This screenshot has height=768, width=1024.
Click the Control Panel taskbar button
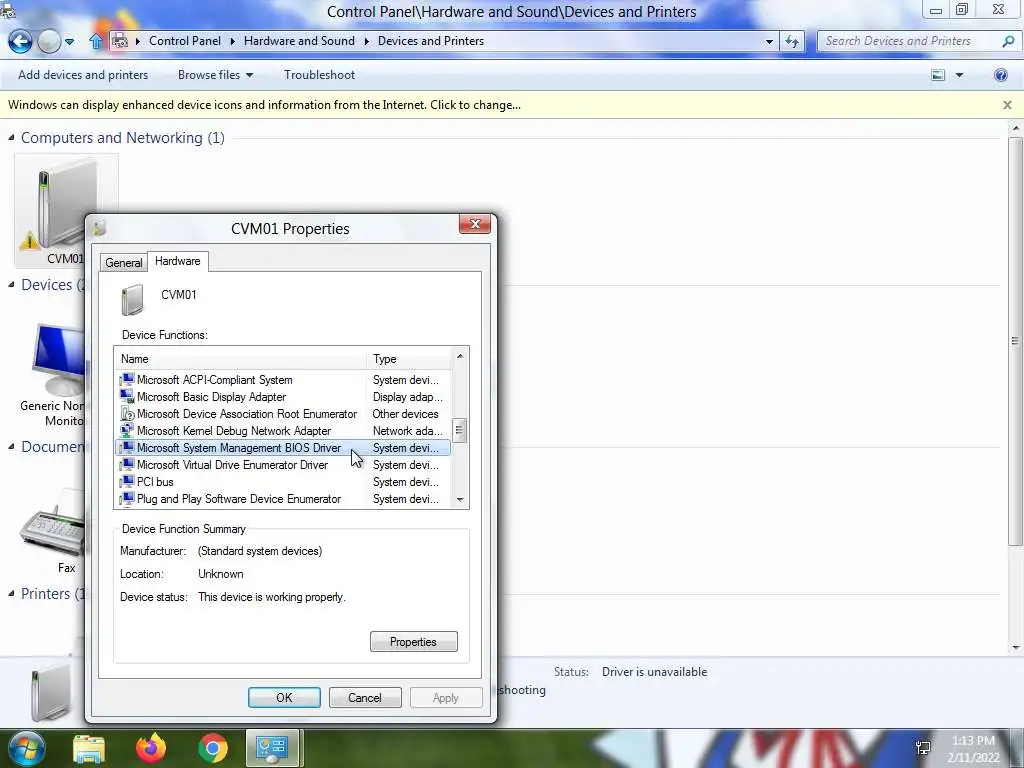click(272, 748)
